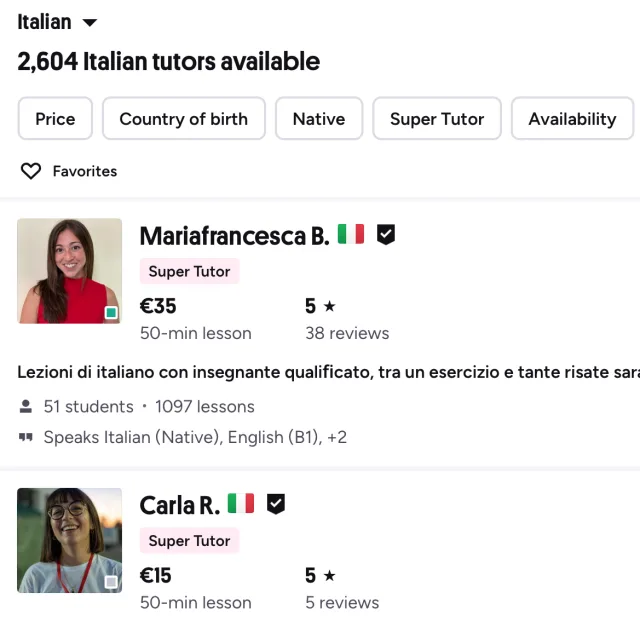Open the Price filter
The image size is (640, 627).
coord(55,119)
